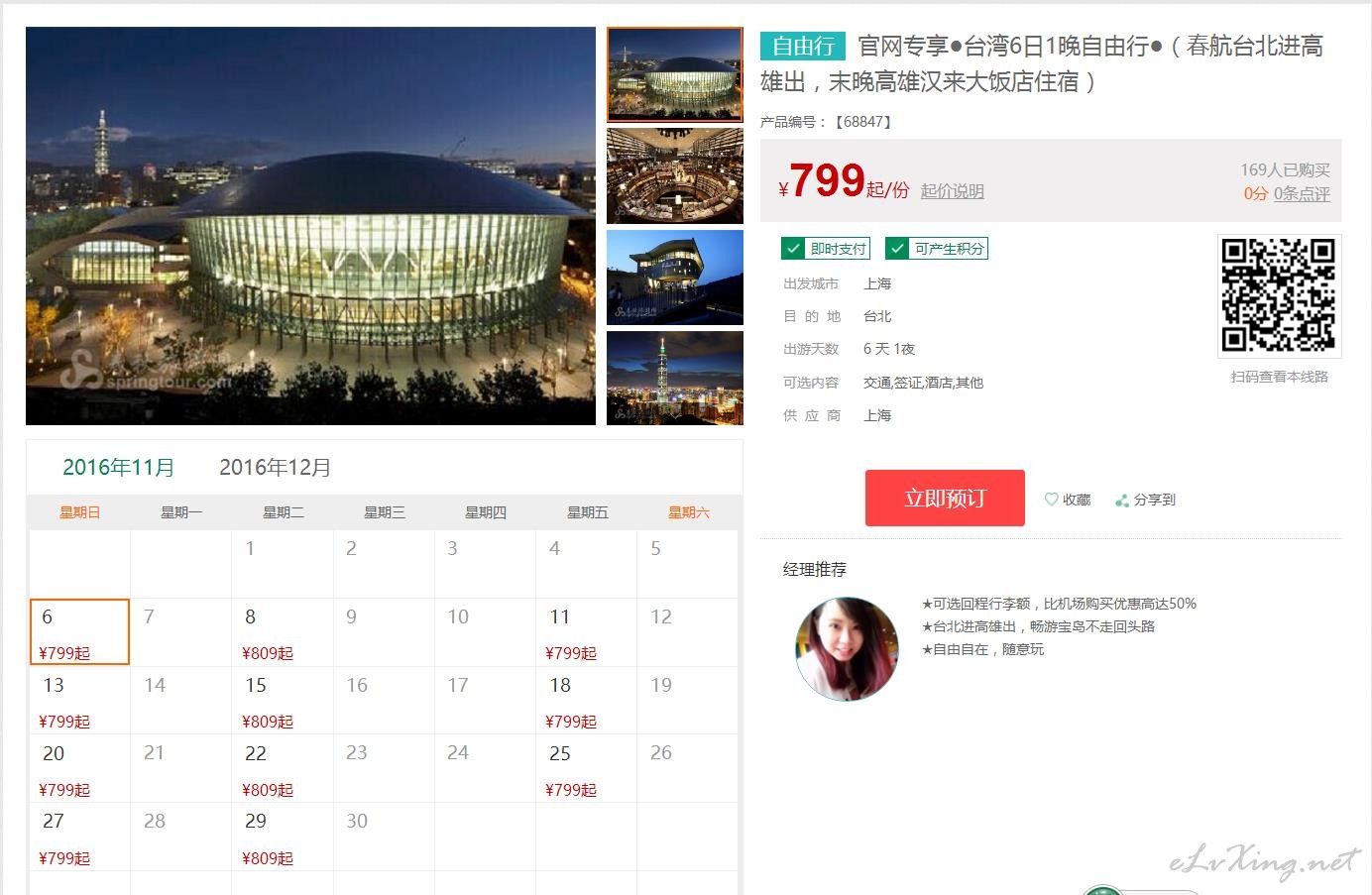
Task: Select the Taipei 101 night view thumbnail
Action: coord(674,378)
